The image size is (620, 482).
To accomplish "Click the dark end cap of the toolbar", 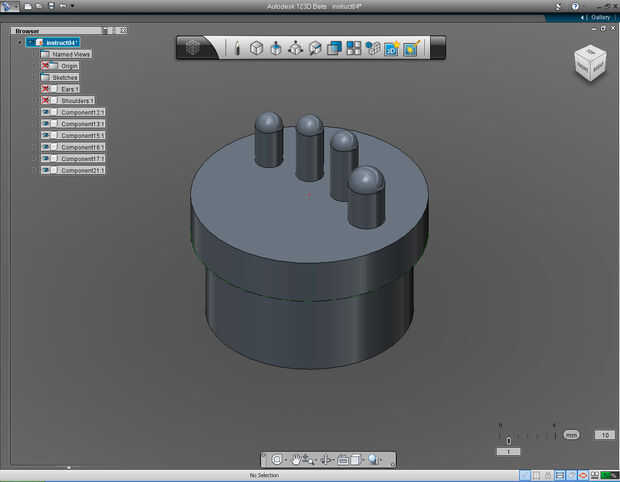I will tap(438, 48).
